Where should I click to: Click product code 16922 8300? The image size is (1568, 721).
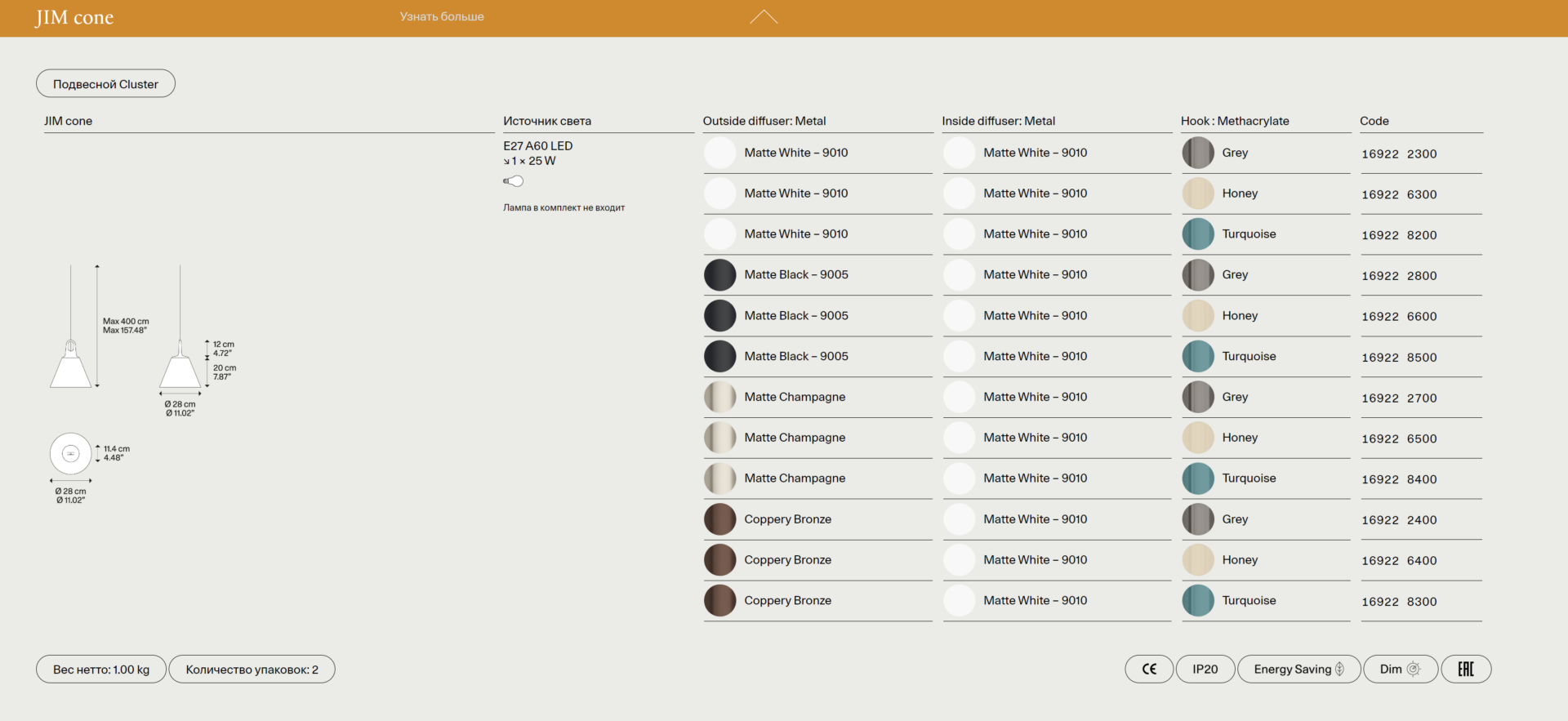tap(1399, 602)
